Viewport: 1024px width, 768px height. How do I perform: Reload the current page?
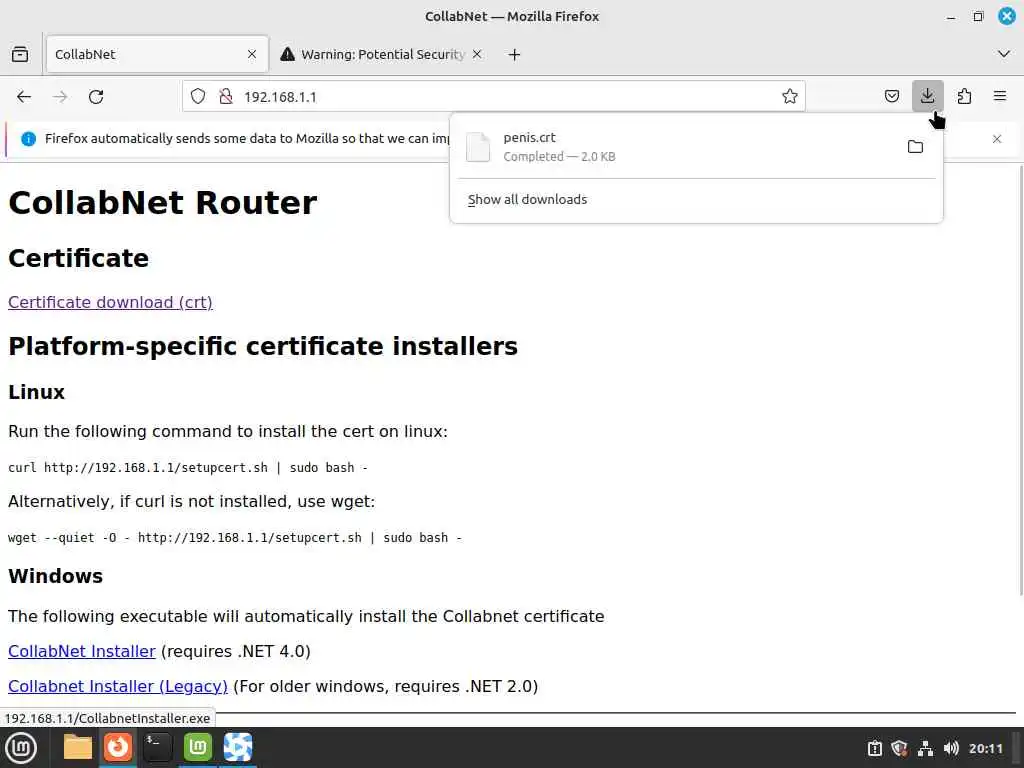96,97
